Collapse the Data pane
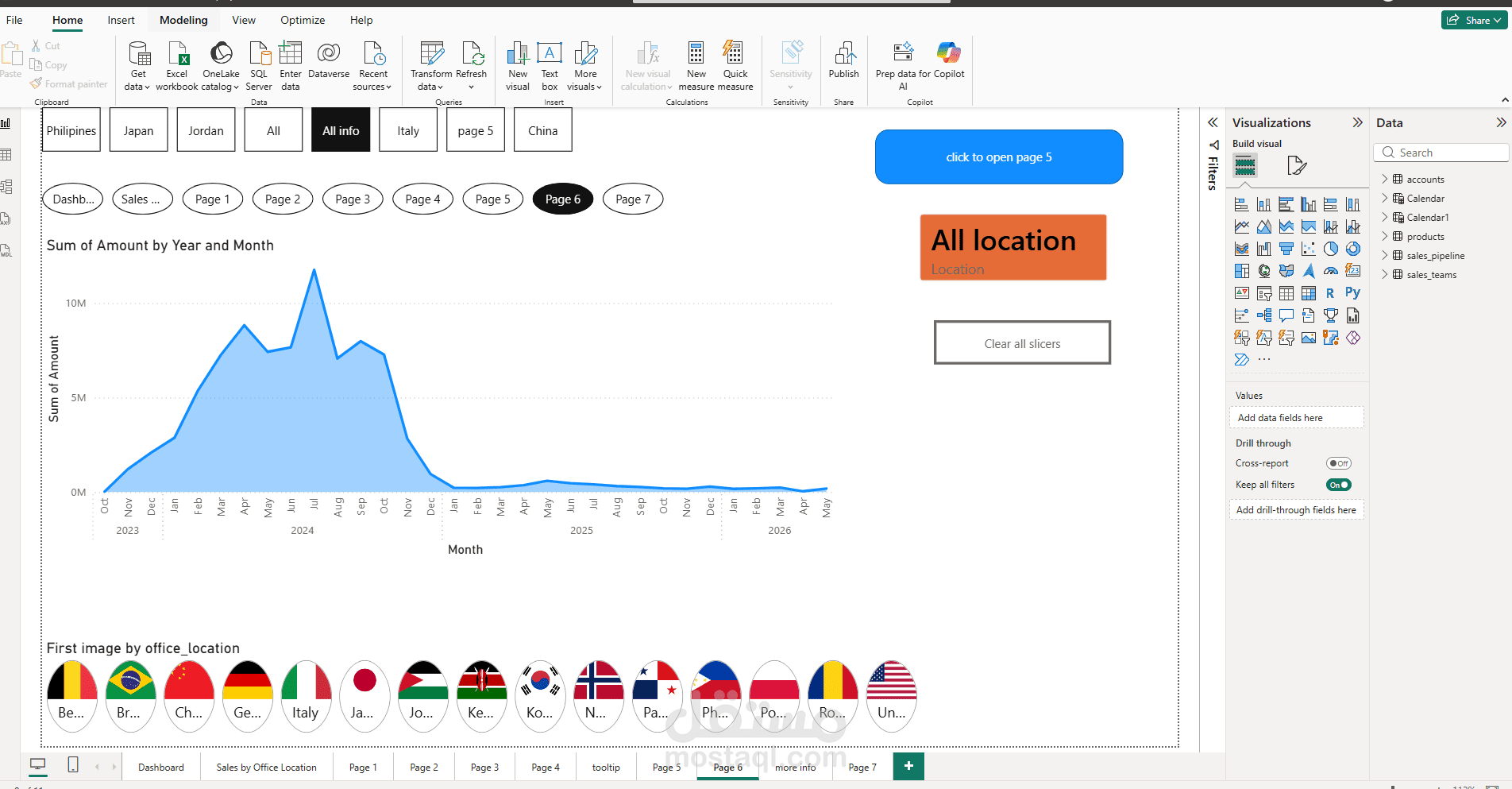This screenshot has width=1512, height=789. click(x=1500, y=122)
